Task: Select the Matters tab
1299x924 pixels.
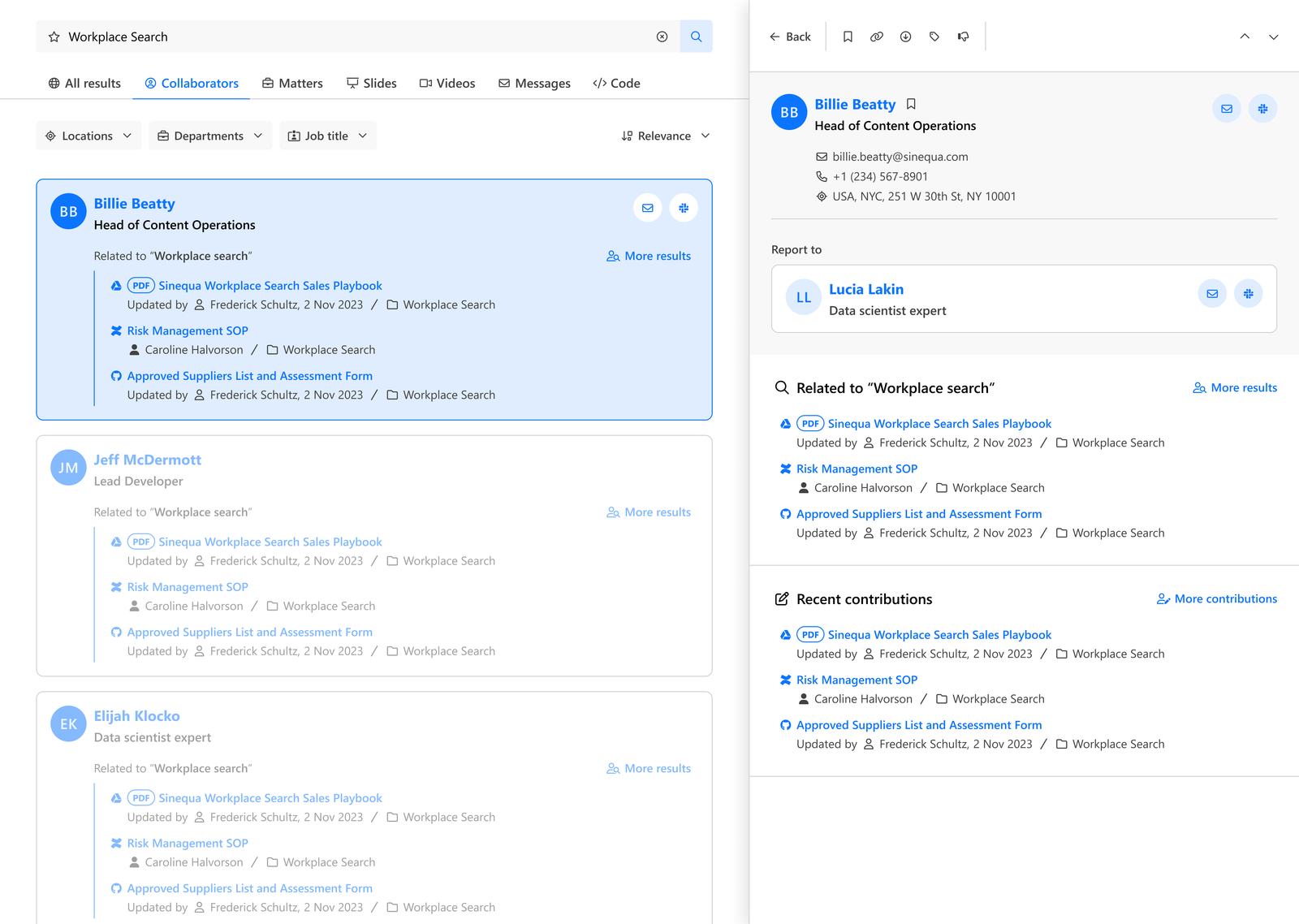Action: pos(292,83)
